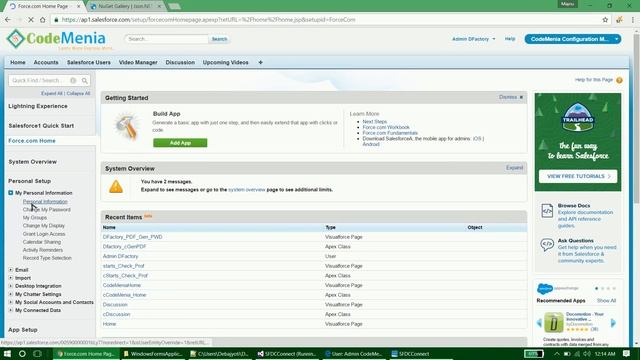Screen dimensions: 640x360
Task: Expand My Chatter Settings node
Action: [x=11, y=294]
